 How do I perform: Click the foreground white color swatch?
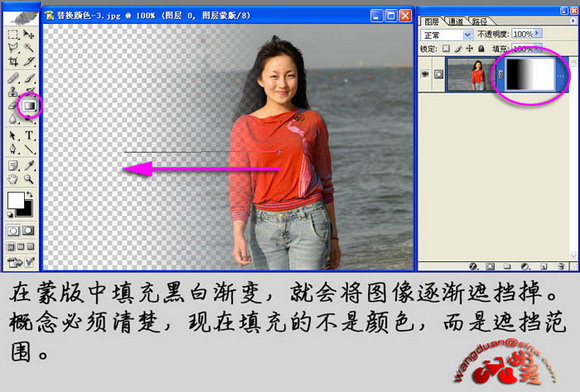click(16, 200)
